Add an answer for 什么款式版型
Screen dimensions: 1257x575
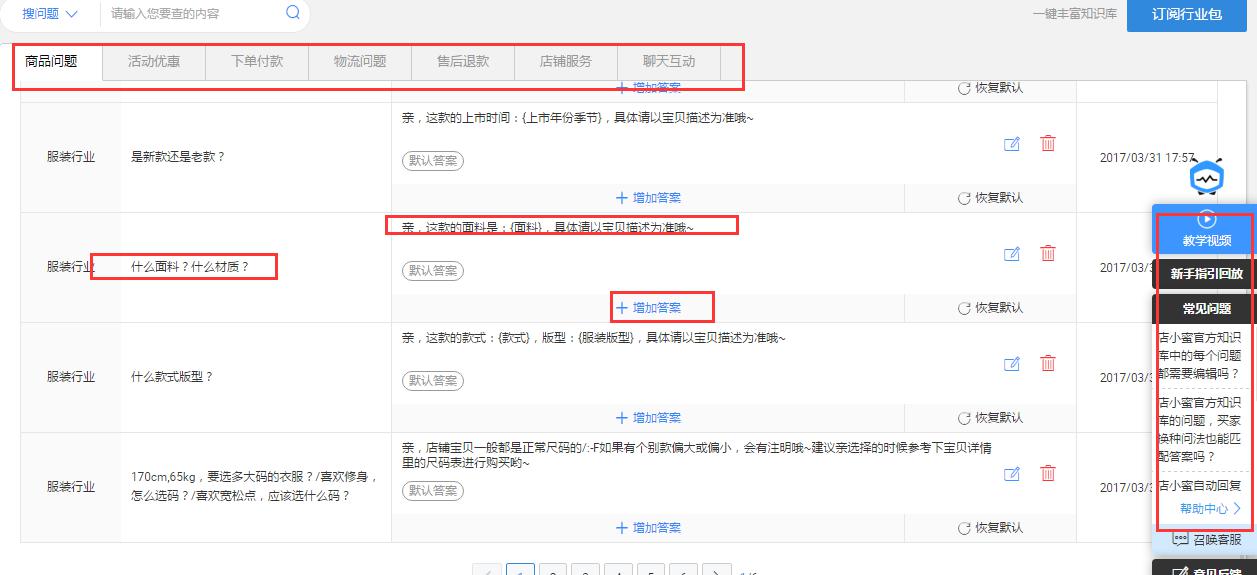pyautogui.click(x=648, y=418)
